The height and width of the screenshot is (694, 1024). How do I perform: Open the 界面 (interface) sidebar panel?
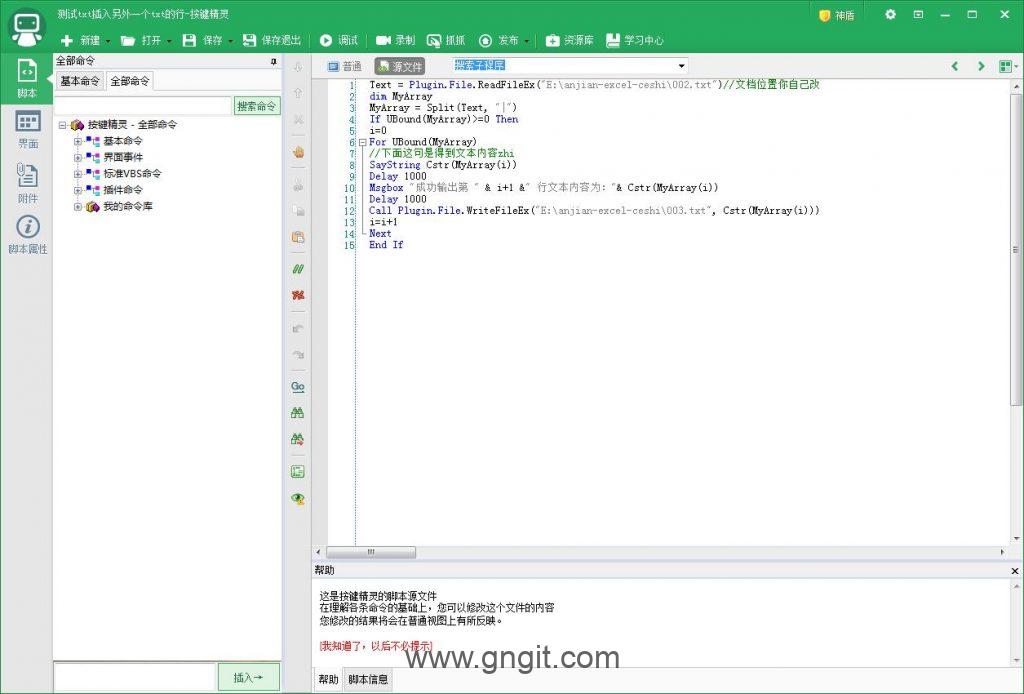click(x=27, y=129)
